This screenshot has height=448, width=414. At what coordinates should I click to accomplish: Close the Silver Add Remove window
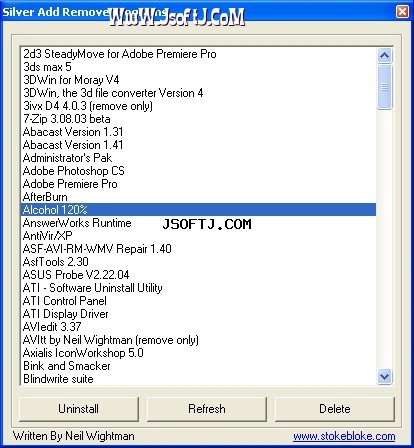pos(402,12)
